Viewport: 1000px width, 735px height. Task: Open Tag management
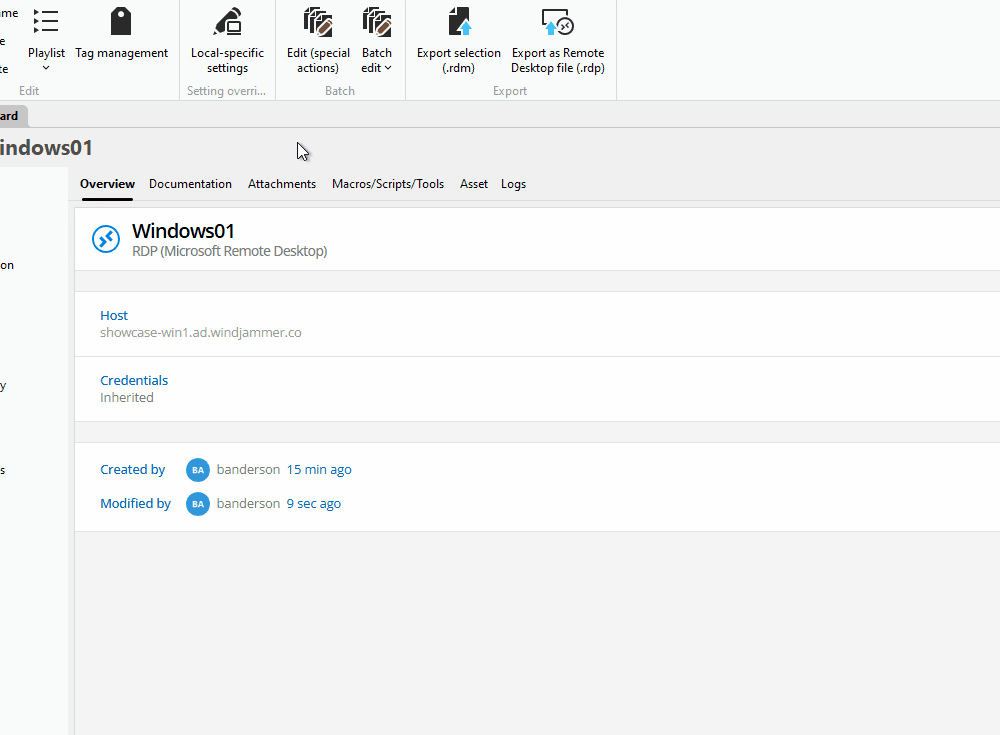pos(121,35)
